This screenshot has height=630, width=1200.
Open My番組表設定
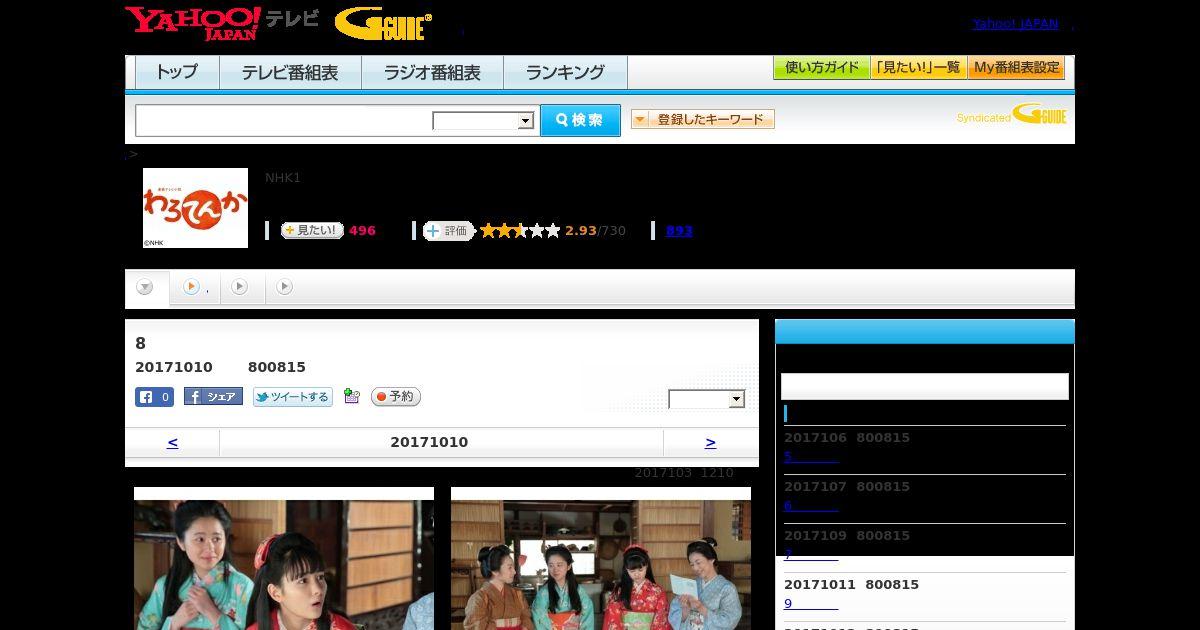click(x=1016, y=68)
